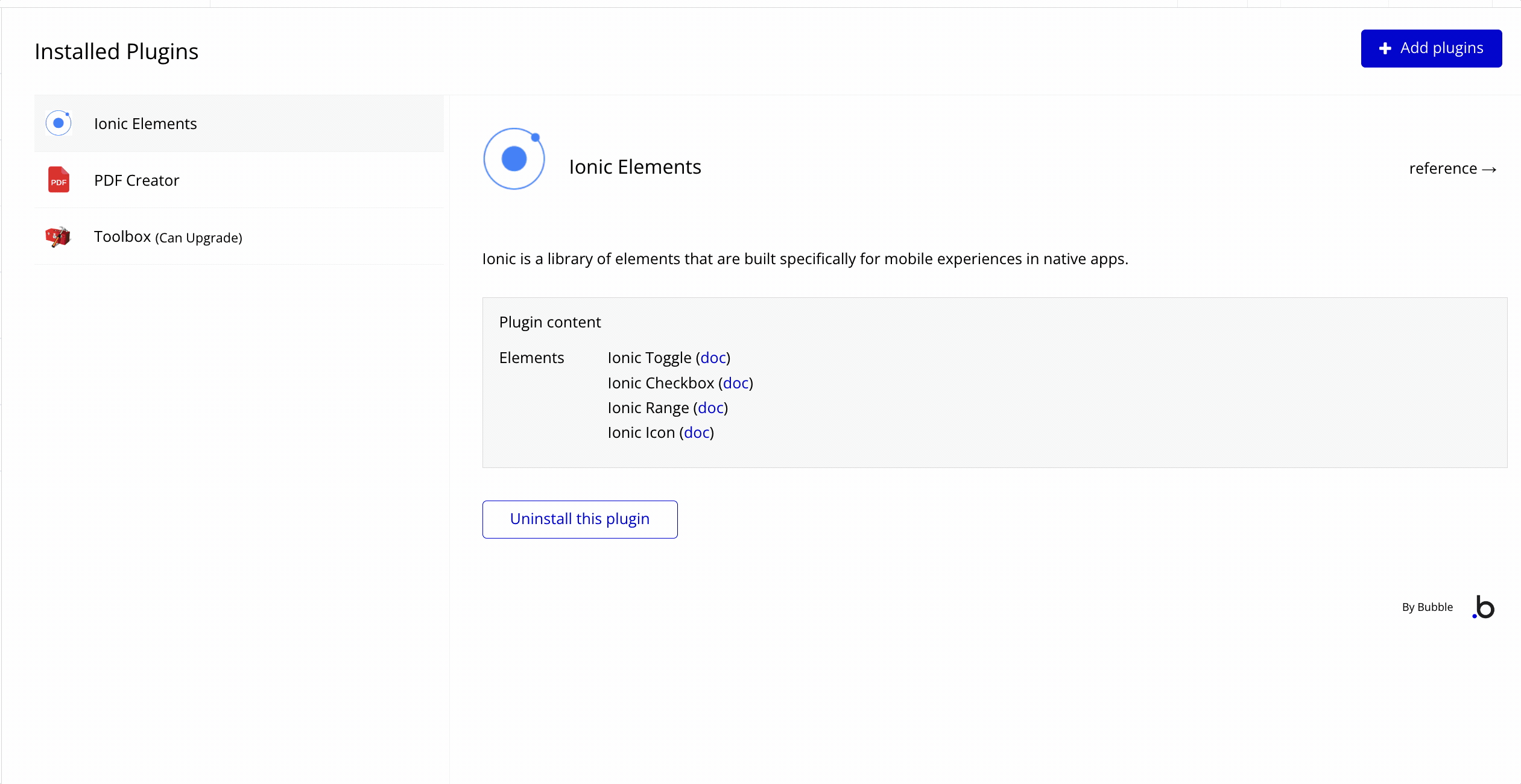Click the Ionic Elements sidebar icon

tap(58, 123)
